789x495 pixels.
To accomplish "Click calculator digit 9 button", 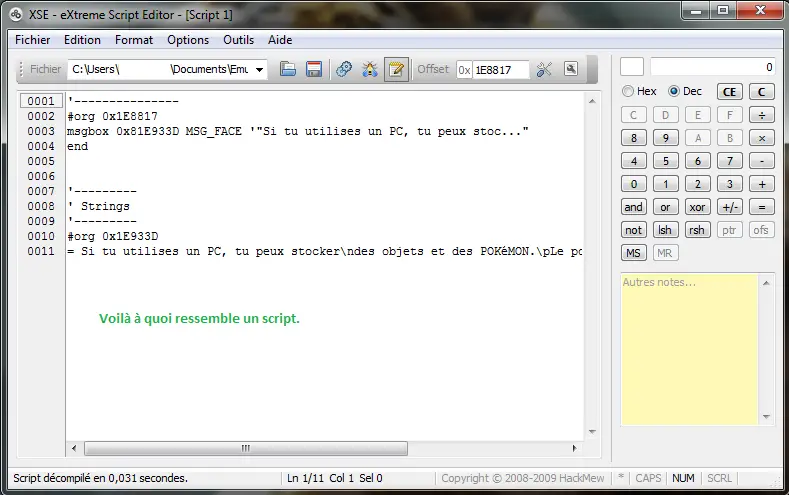I will [666, 138].
